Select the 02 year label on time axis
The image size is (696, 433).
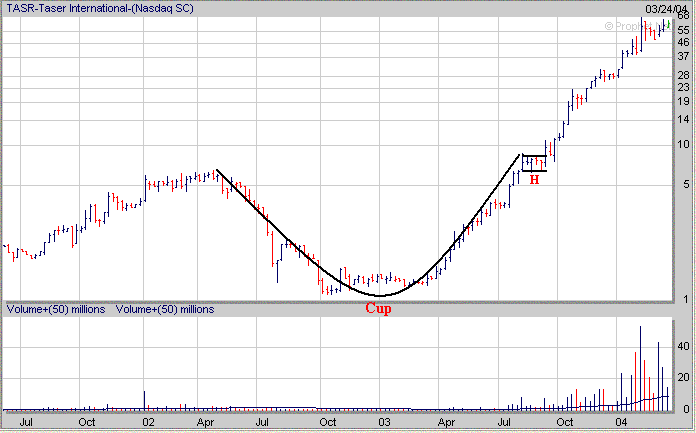point(148,422)
